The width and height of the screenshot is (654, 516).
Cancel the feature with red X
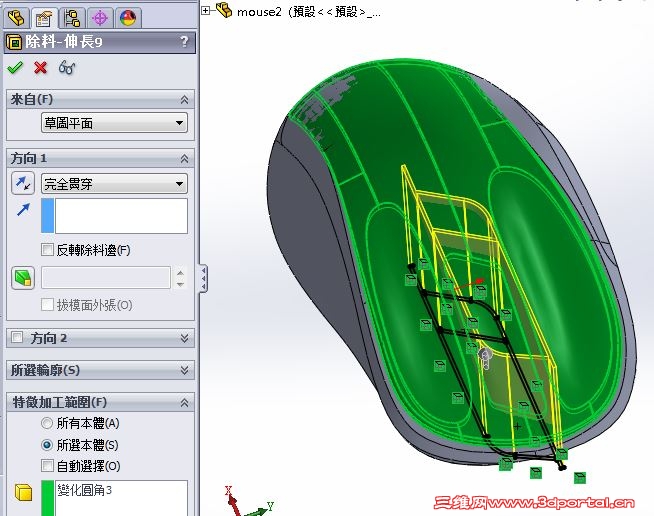tap(40, 68)
